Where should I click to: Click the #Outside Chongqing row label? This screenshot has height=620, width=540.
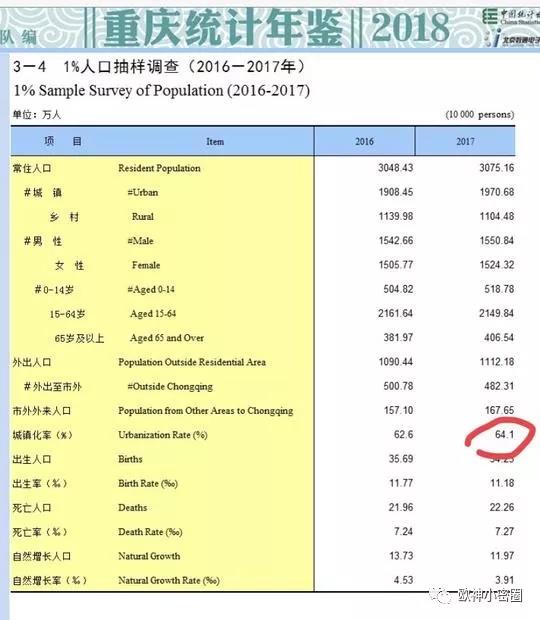click(x=170, y=387)
